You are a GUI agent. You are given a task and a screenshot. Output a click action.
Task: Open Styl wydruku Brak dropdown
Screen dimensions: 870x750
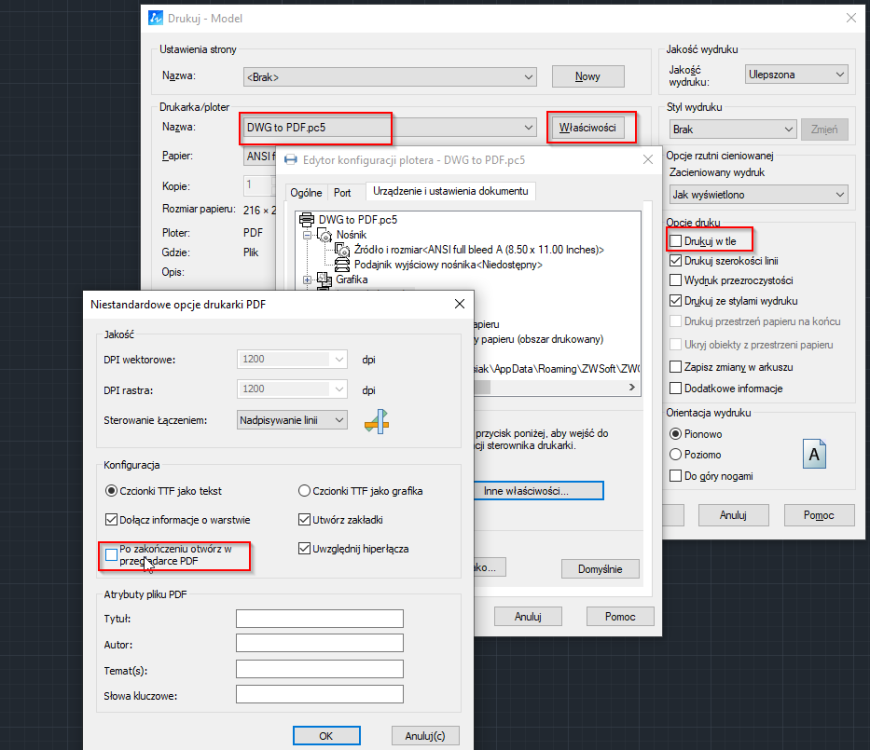tap(732, 129)
